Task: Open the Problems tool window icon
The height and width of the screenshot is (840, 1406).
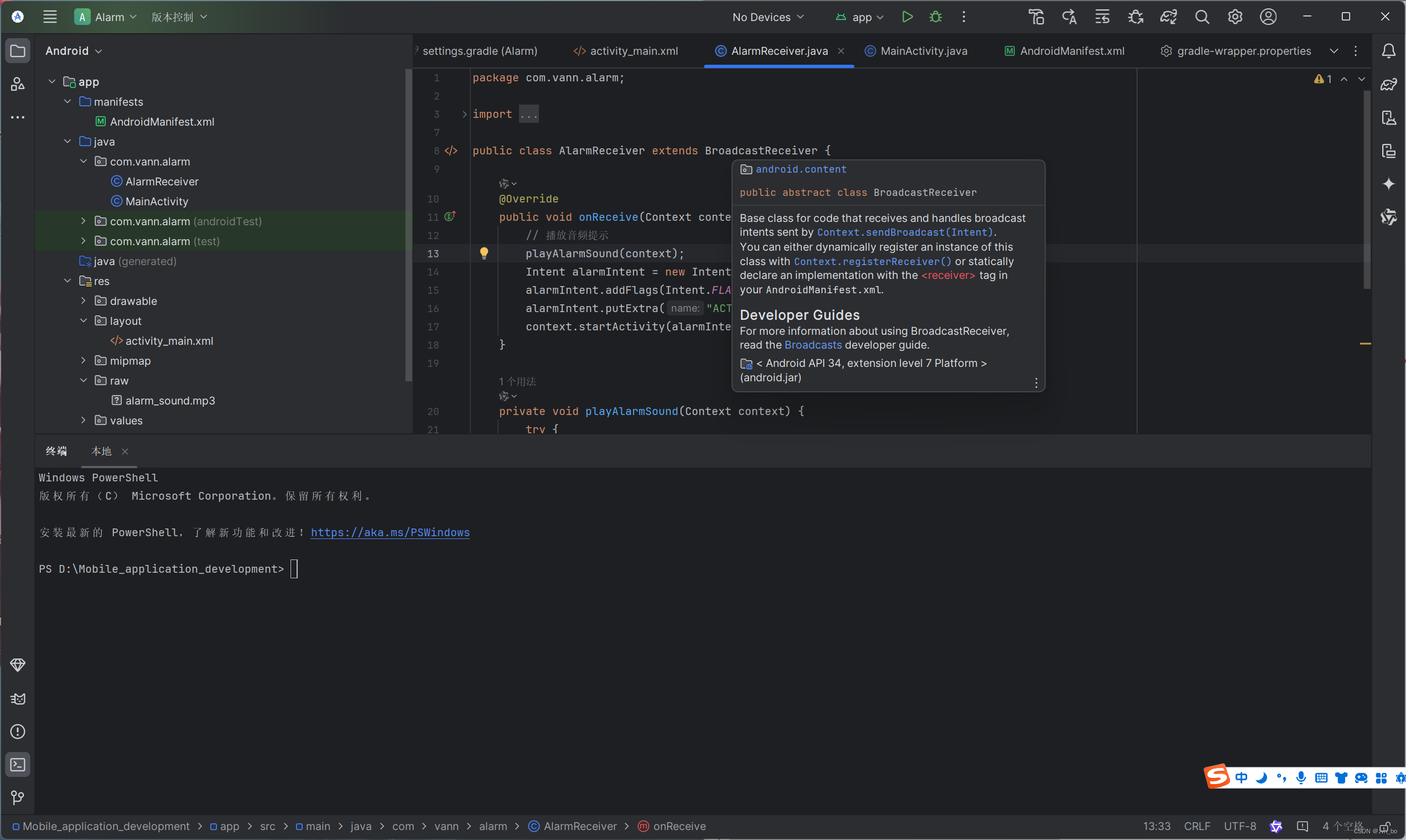Action: pyautogui.click(x=18, y=732)
